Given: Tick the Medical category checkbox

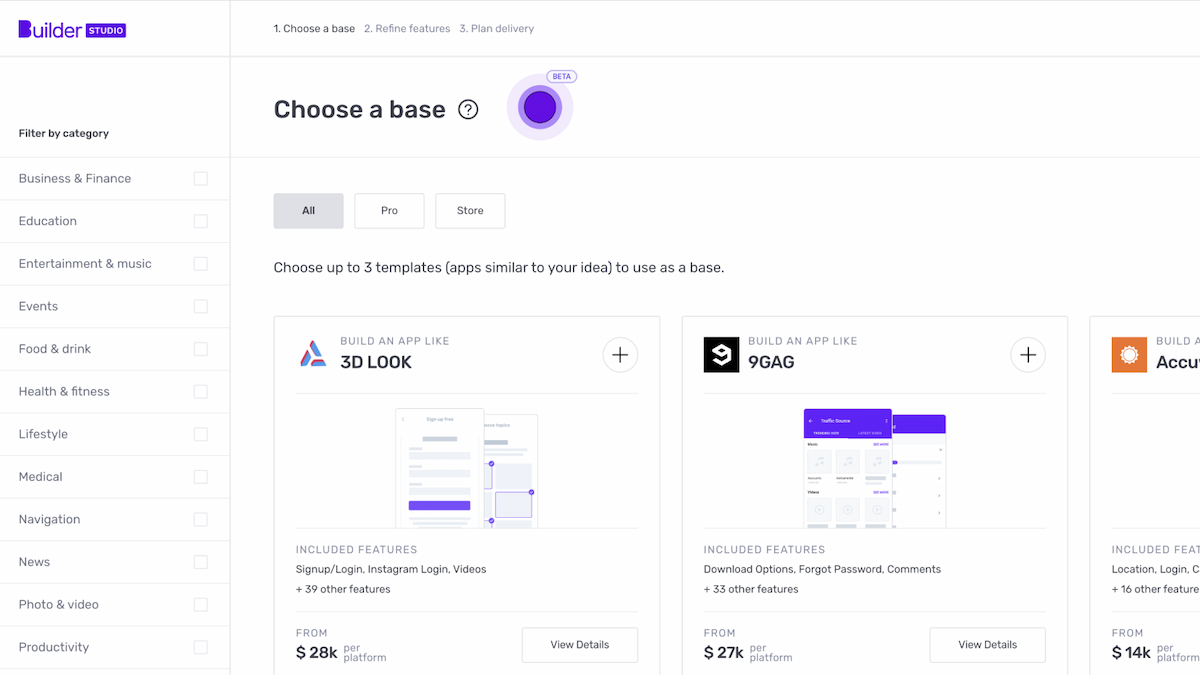Looking at the screenshot, I should [x=201, y=477].
